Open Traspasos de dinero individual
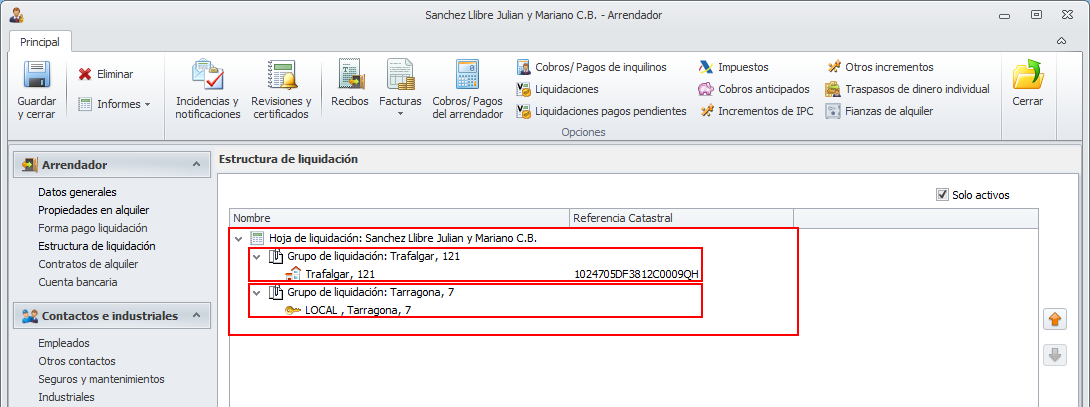This screenshot has height=407, width=1090. pos(907,89)
